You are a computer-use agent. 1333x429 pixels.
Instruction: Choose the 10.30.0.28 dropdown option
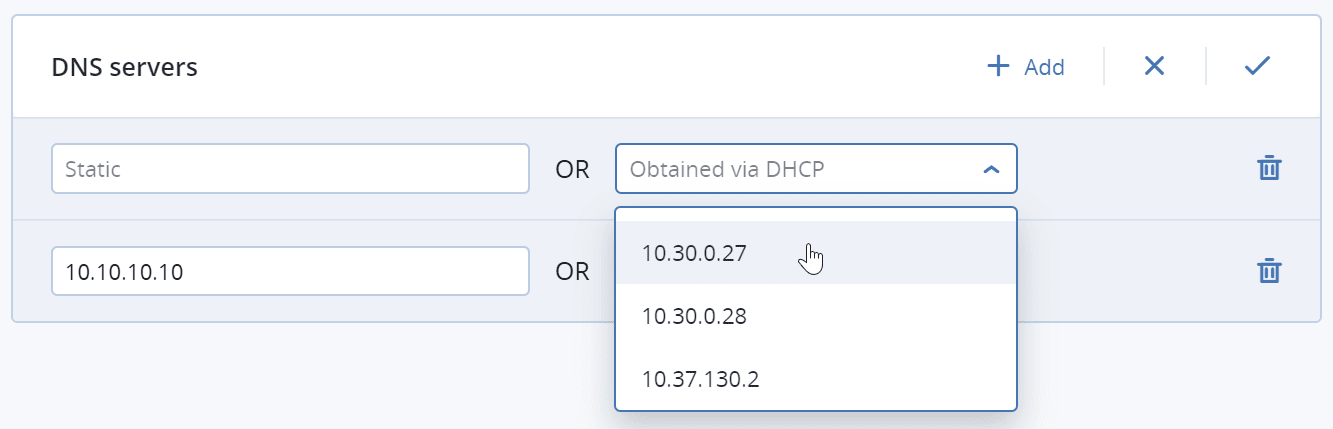695,317
